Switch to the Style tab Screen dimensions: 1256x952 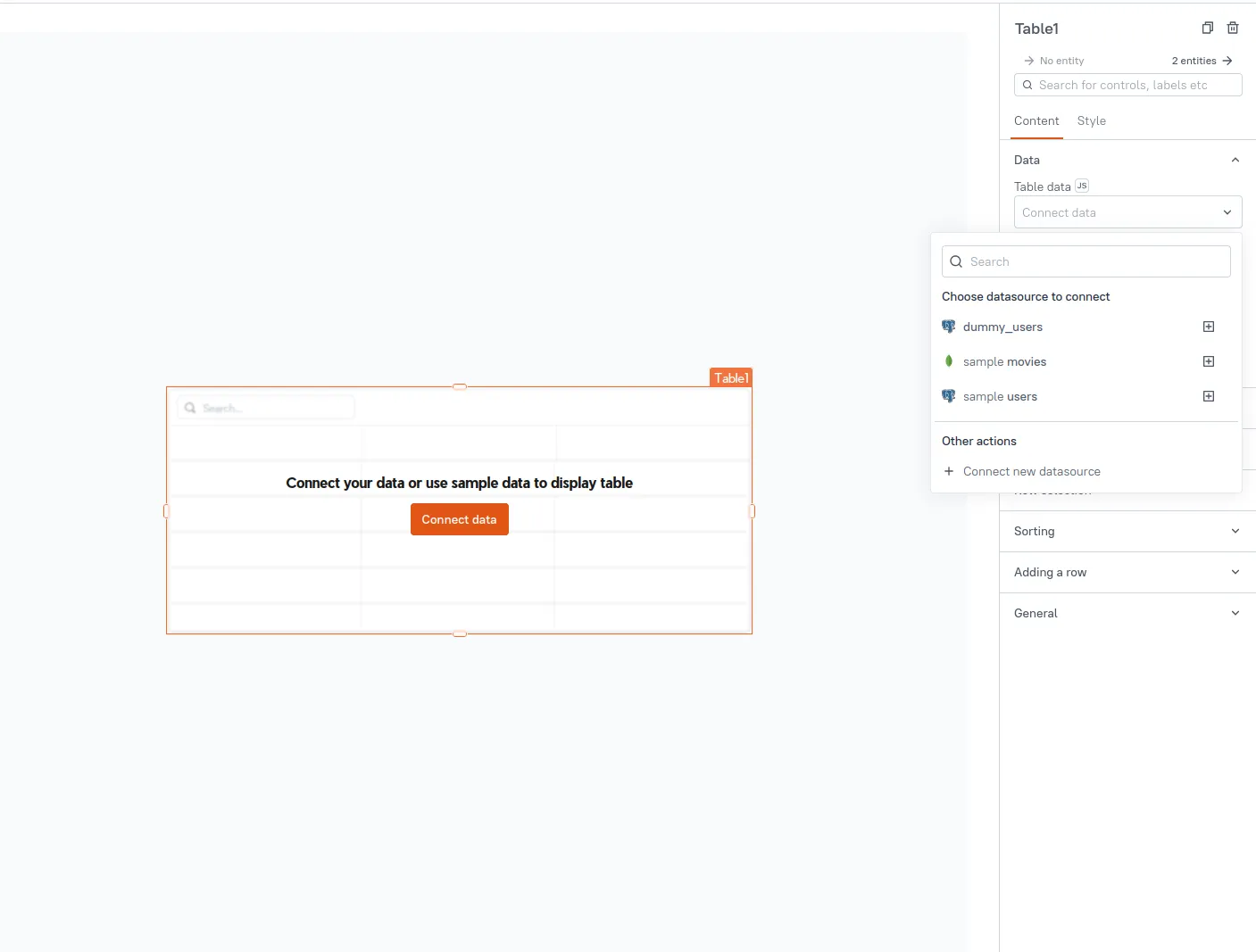tap(1091, 120)
